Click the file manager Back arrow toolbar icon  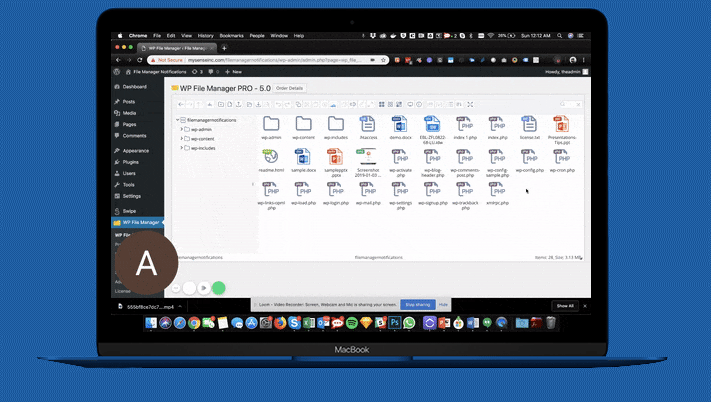[181, 104]
